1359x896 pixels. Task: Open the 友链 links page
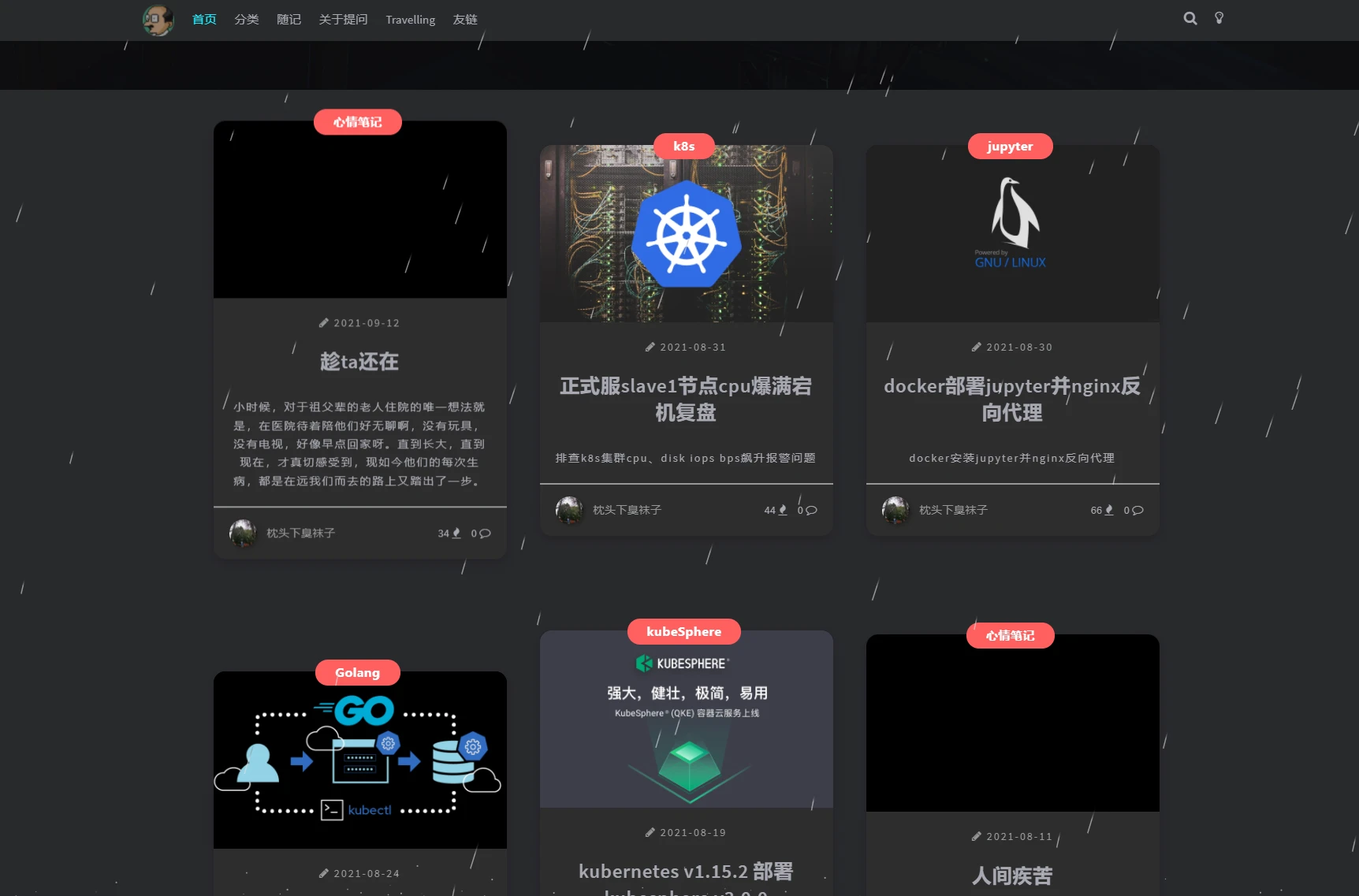tap(465, 20)
